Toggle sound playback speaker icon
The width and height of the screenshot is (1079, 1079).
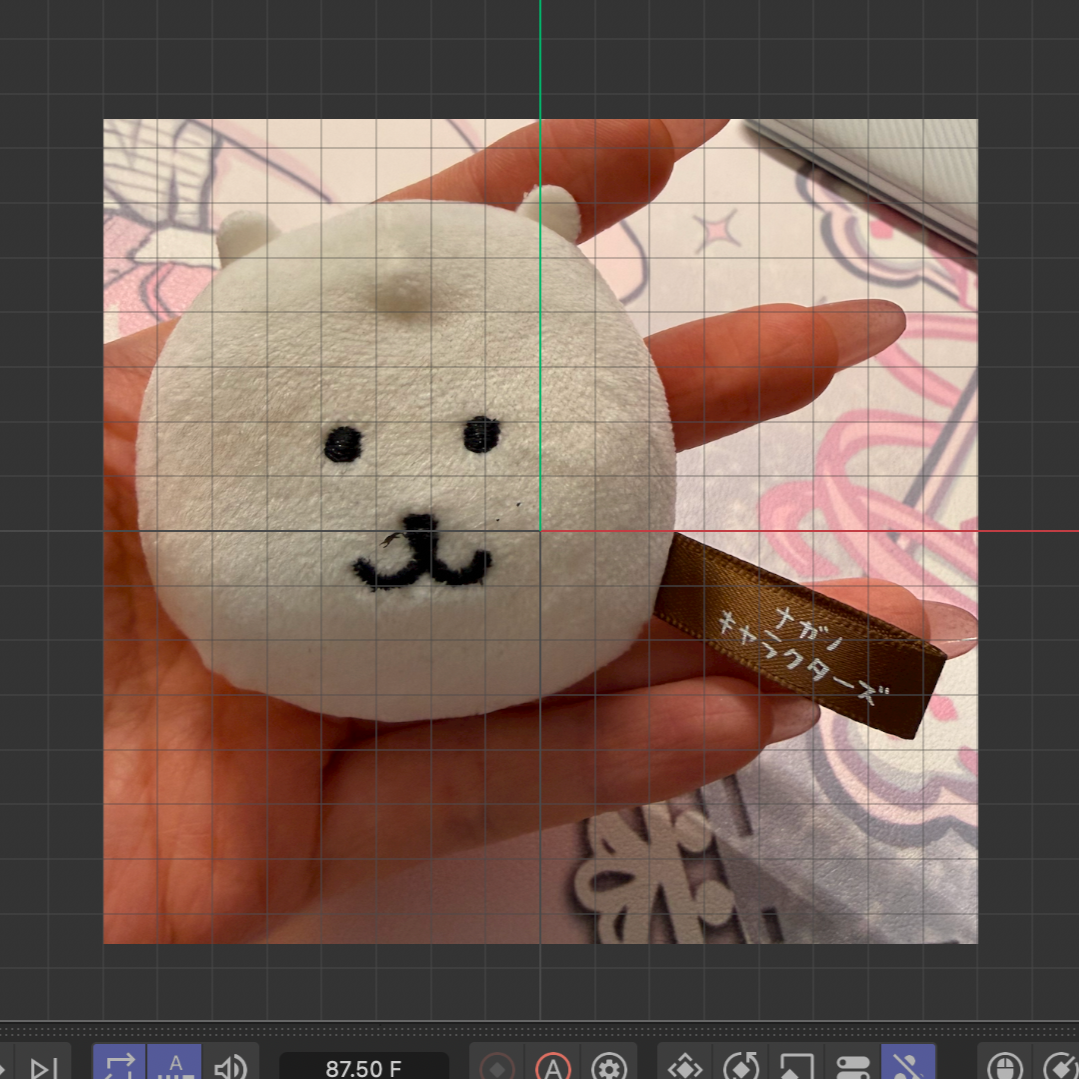pos(231,1067)
